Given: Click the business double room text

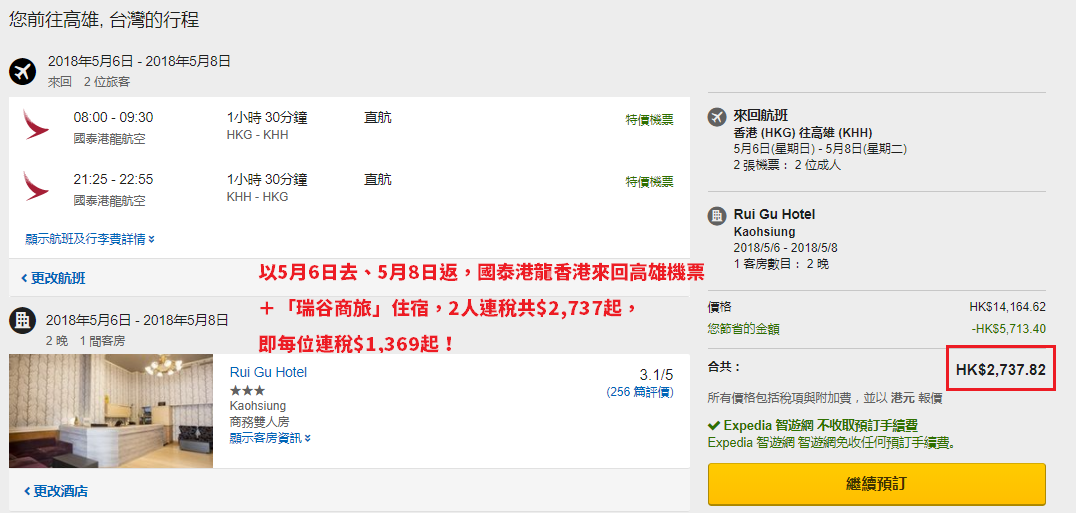Looking at the screenshot, I should [x=257, y=422].
